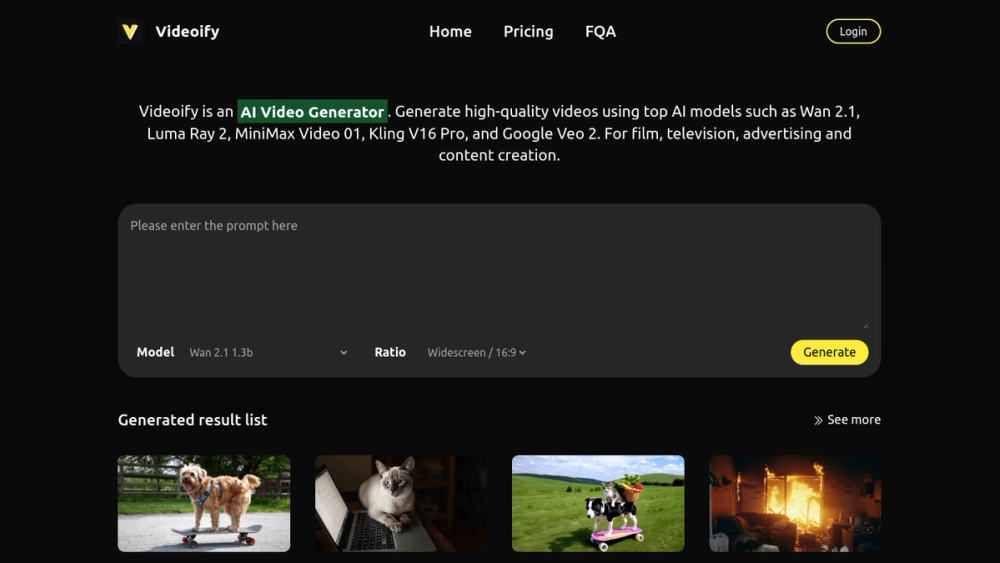Go to the Pricing page
The image size is (1000, 563).
[528, 31]
